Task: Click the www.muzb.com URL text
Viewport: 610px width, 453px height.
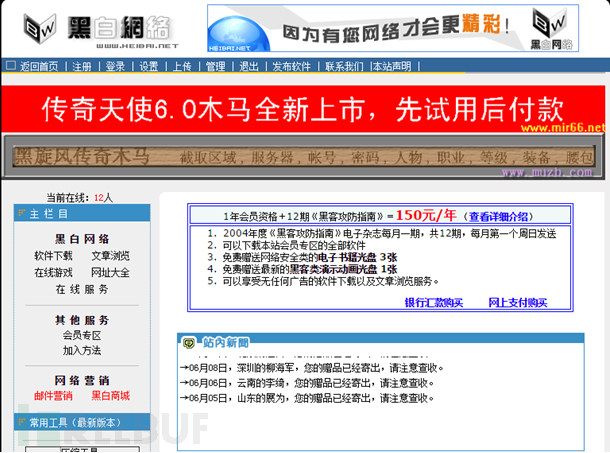Action: tap(547, 172)
